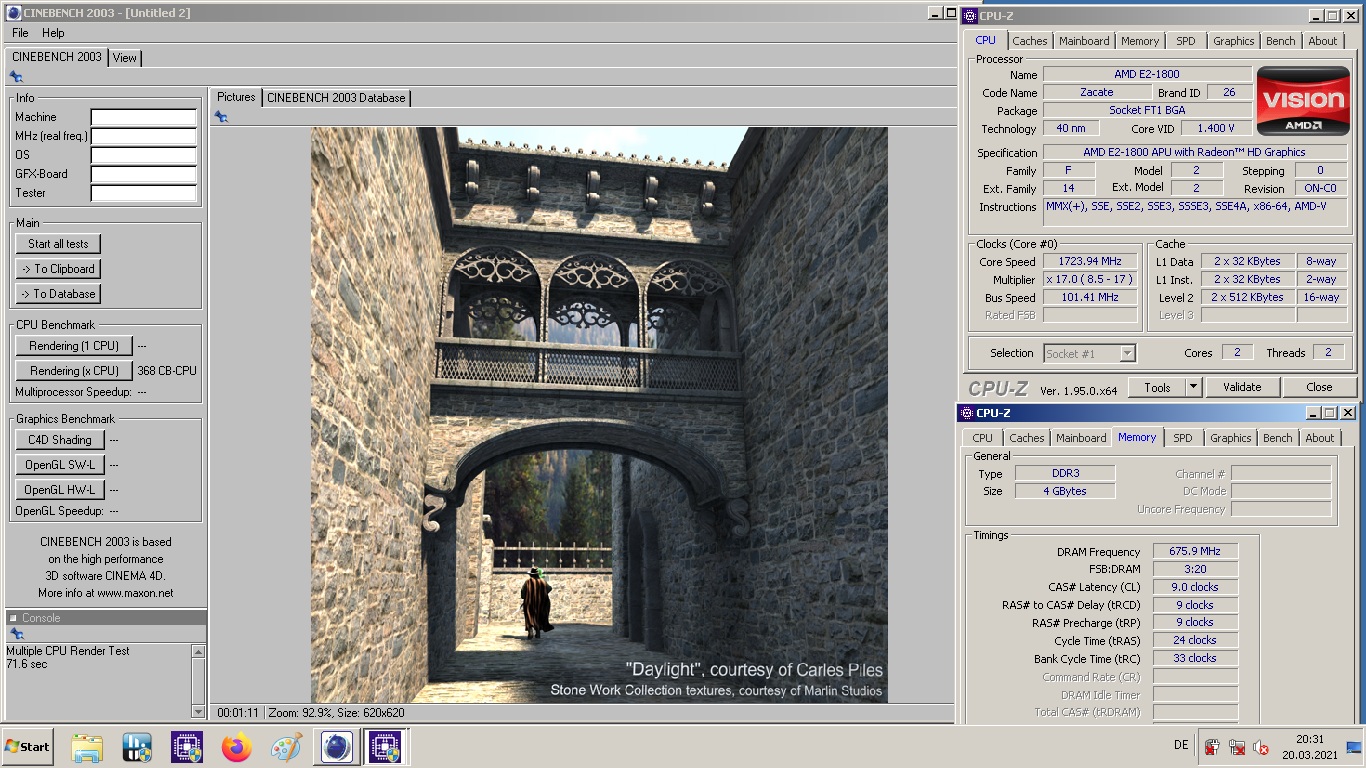Viewport: 1366px width, 768px height.
Task: Click the CINEBENCH title bar app icon
Action: point(13,13)
